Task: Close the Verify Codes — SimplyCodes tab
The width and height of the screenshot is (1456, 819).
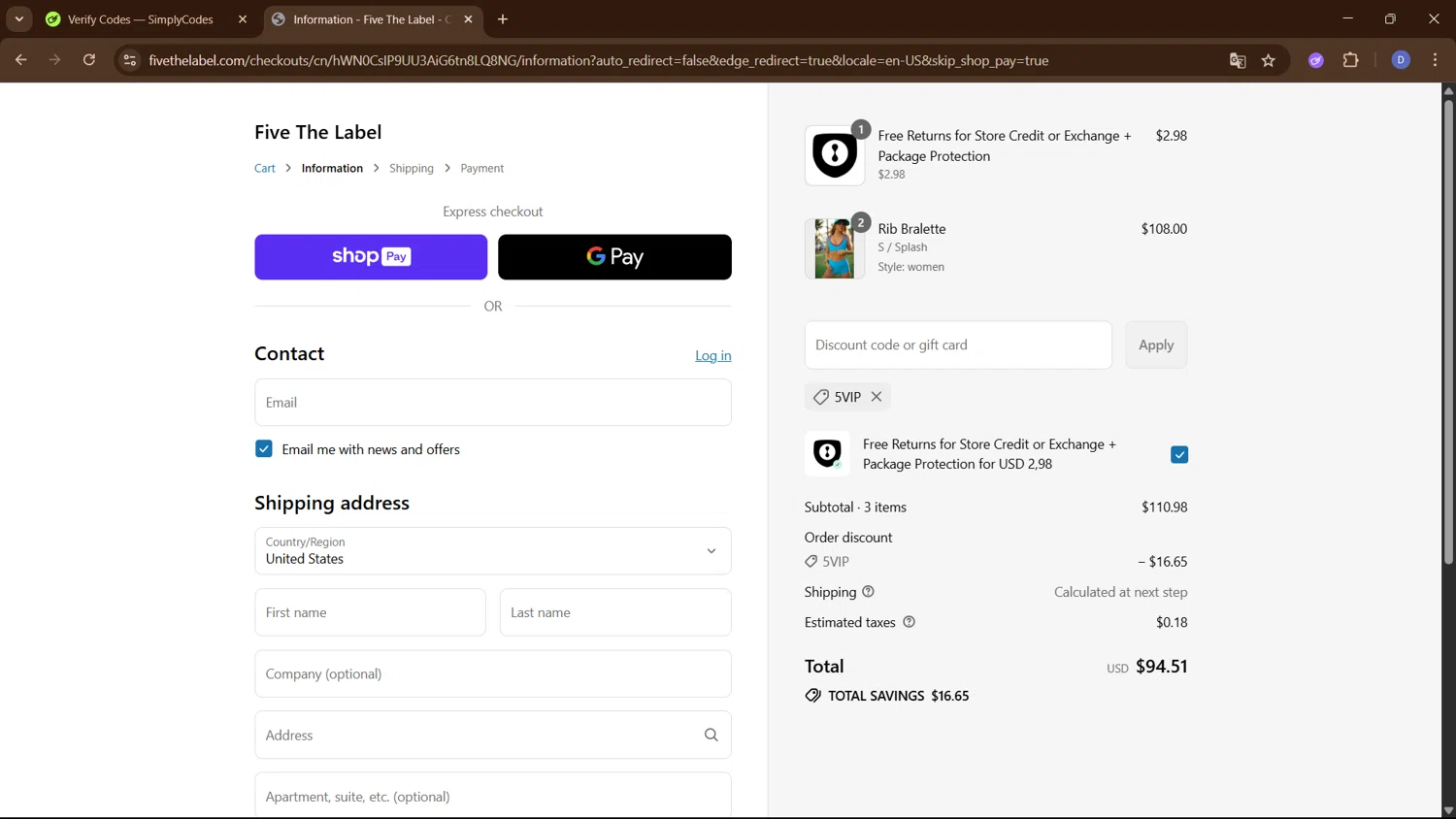Action: pyautogui.click(x=243, y=19)
